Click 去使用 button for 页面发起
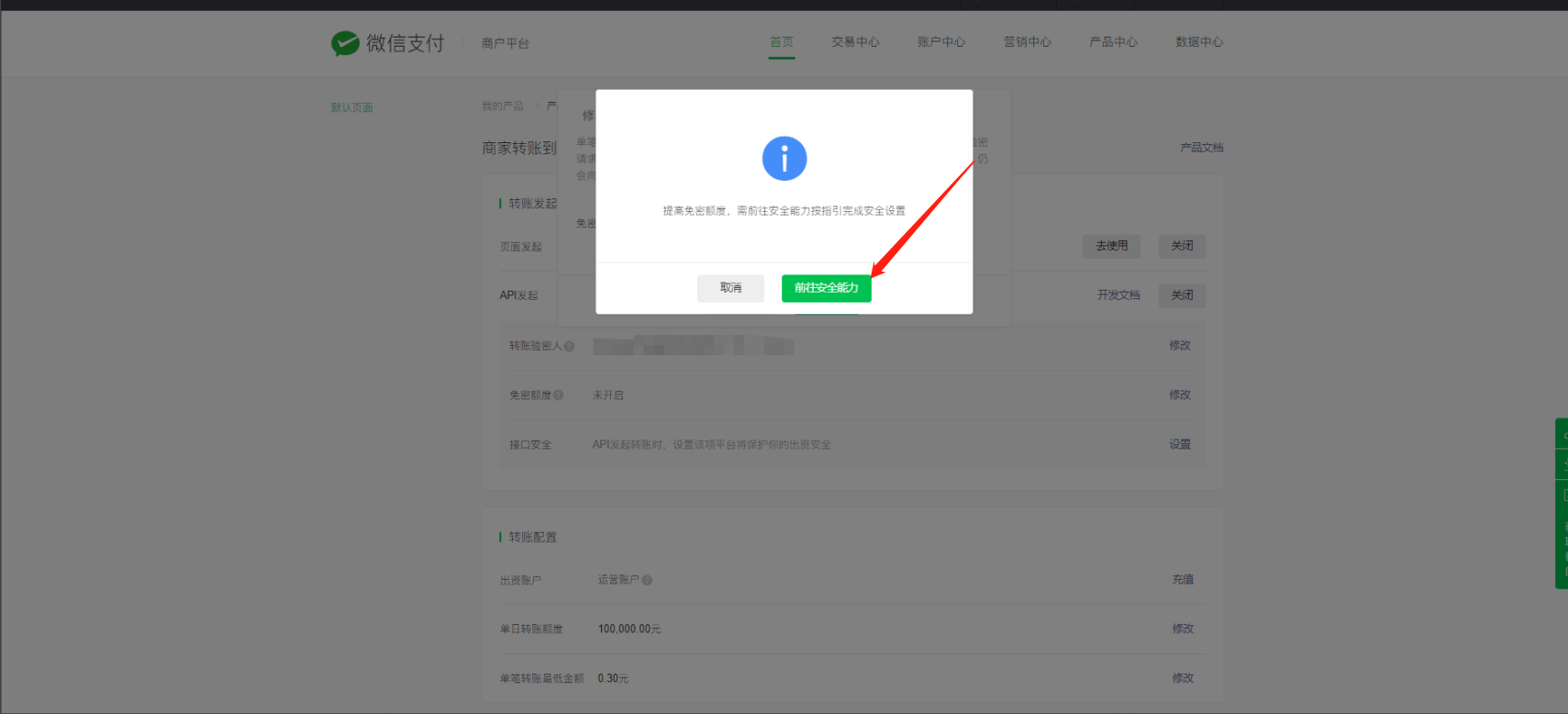Viewport: 1568px width, 714px height. coord(1111,246)
